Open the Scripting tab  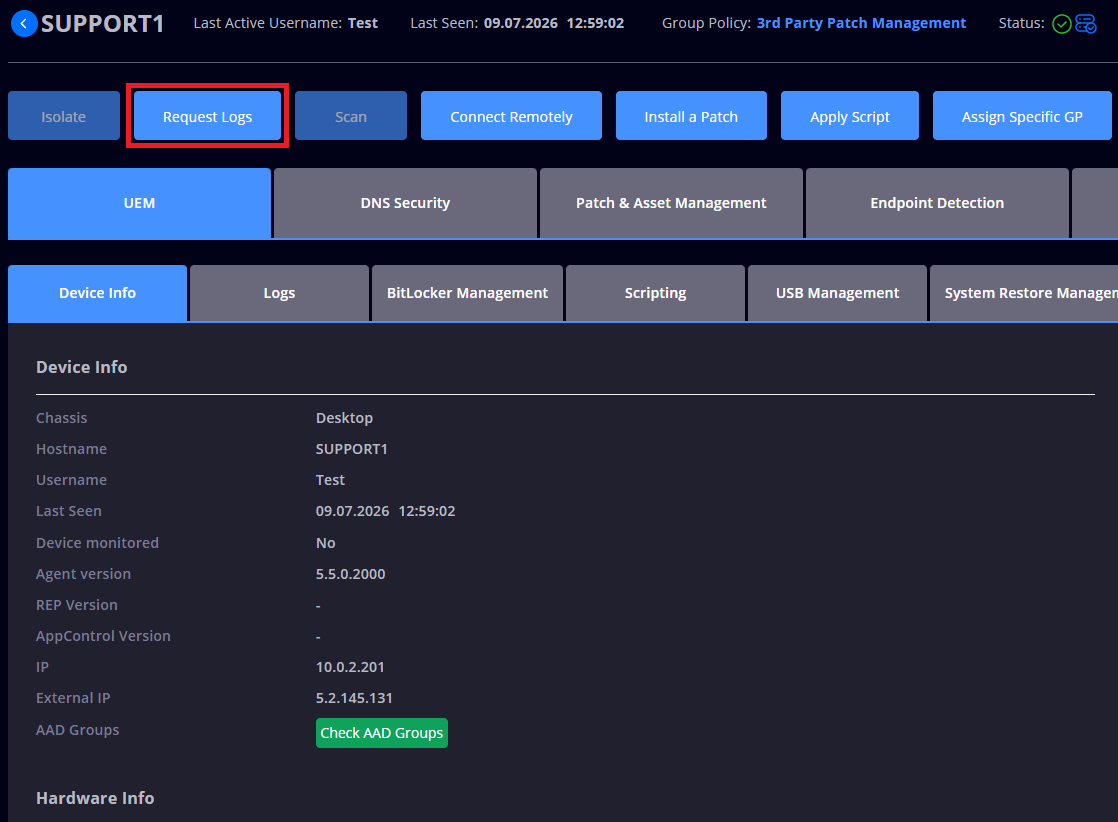655,293
